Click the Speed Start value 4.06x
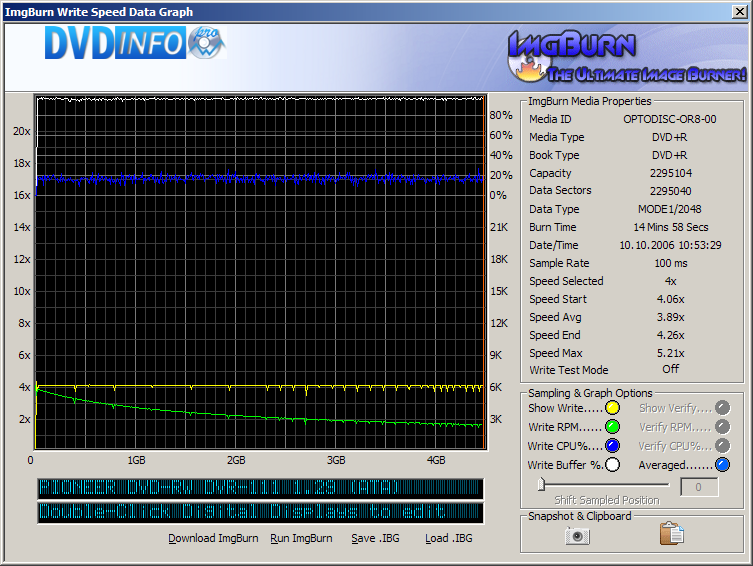The width and height of the screenshot is (753, 566). [x=671, y=299]
